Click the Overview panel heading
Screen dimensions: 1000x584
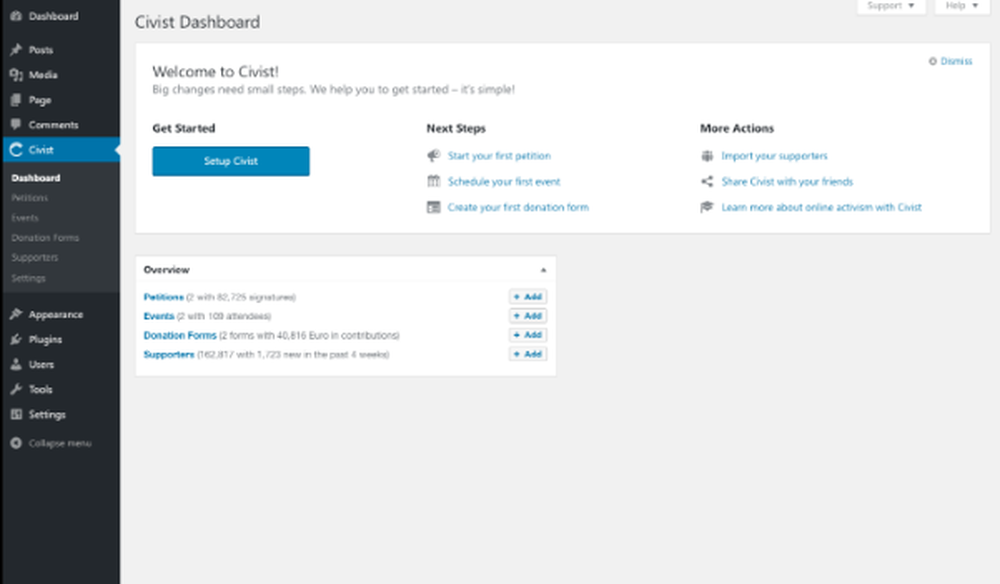(x=166, y=270)
